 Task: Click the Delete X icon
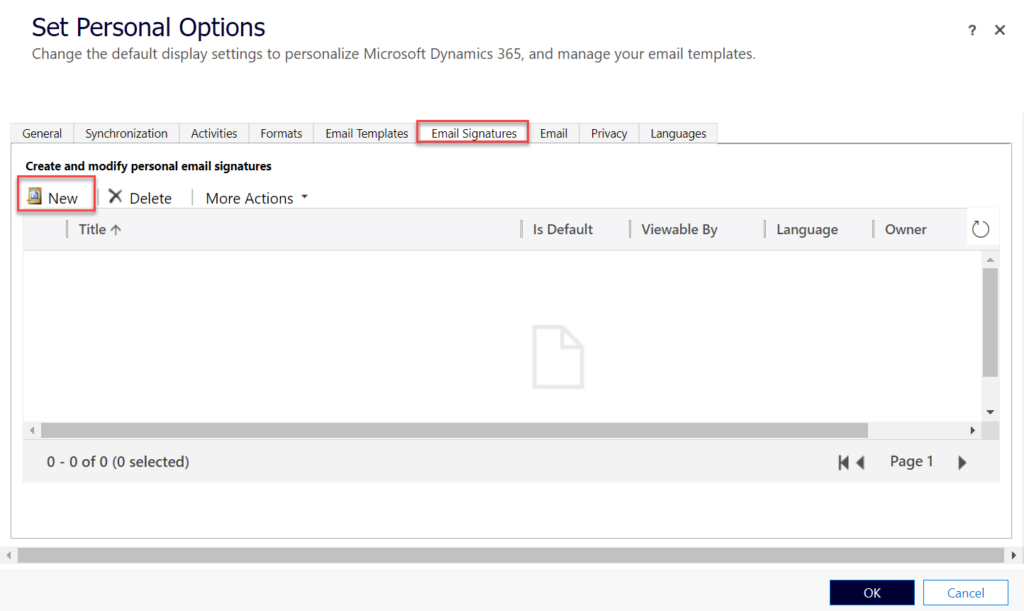point(116,197)
